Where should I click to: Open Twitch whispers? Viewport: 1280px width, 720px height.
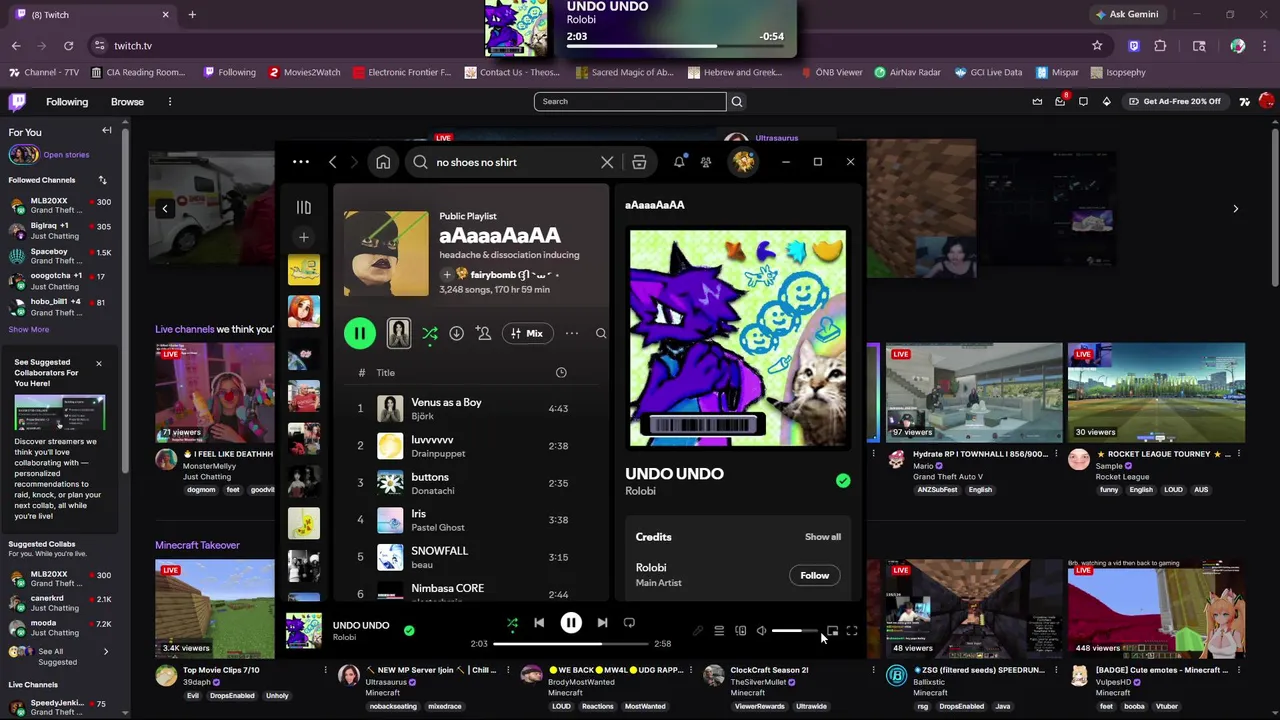(1083, 102)
